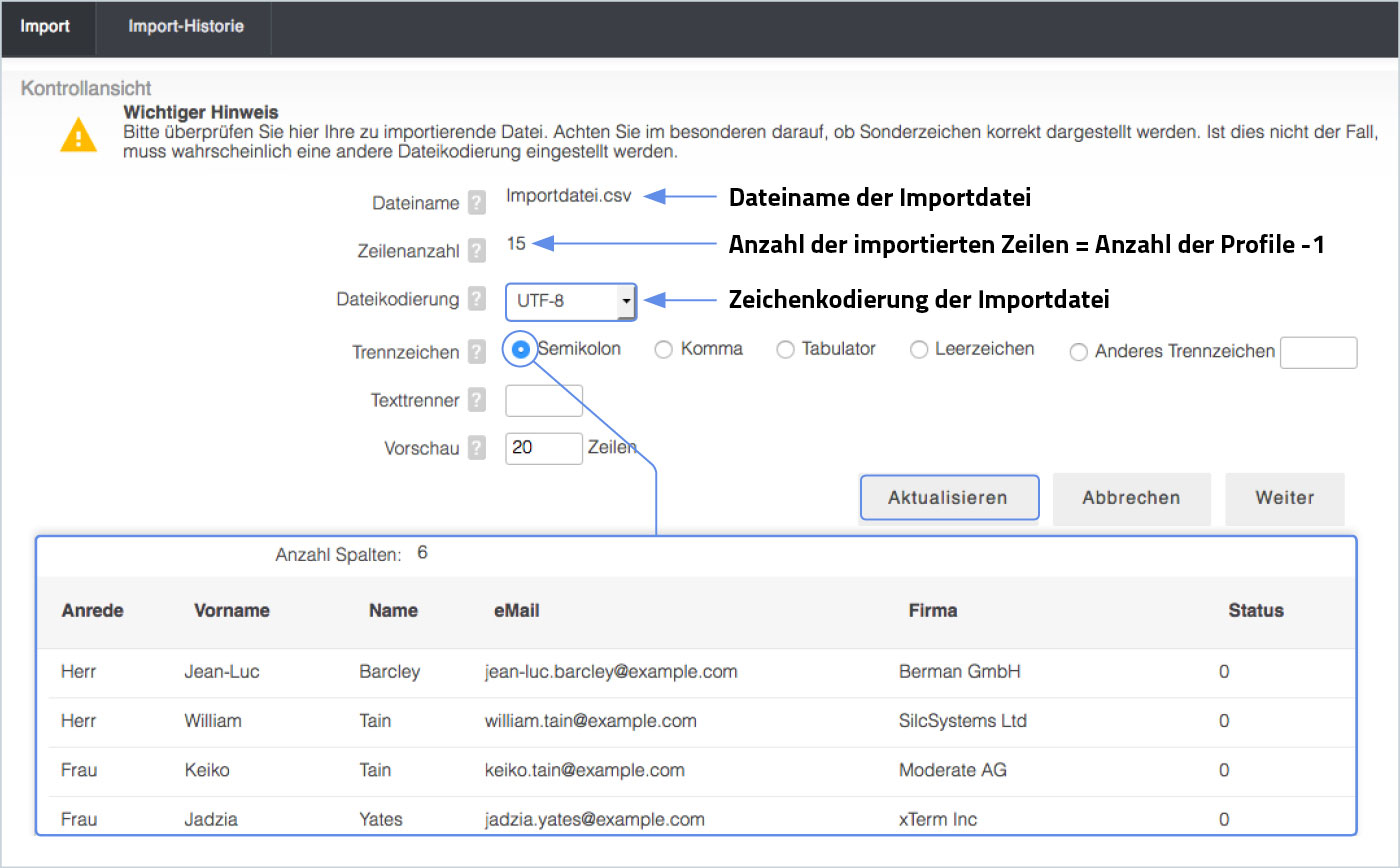Choose Komma as the separator
The image size is (1400, 868).
pos(663,350)
